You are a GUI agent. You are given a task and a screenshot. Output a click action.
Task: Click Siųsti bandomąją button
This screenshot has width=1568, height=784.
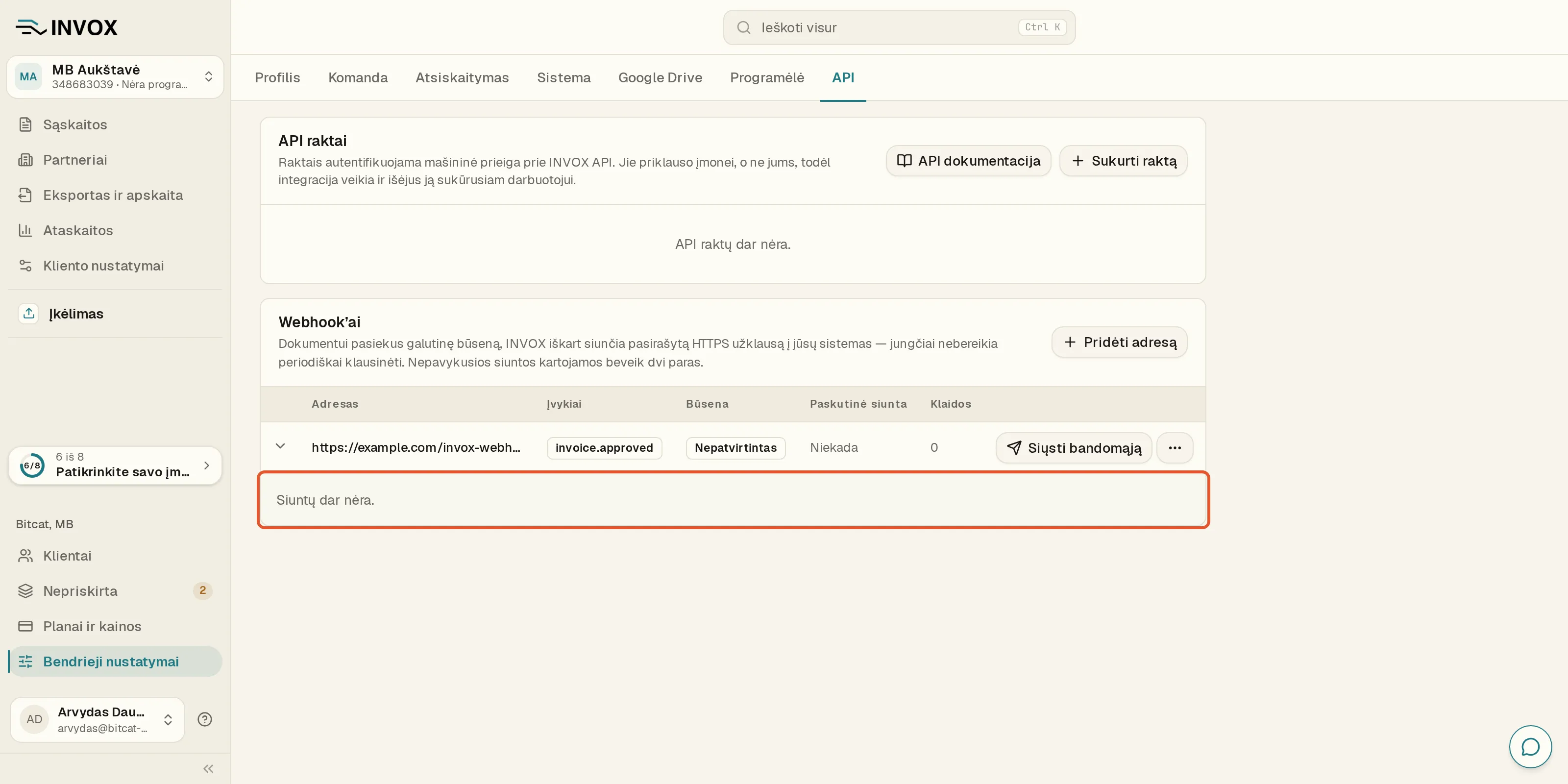pyautogui.click(x=1074, y=448)
